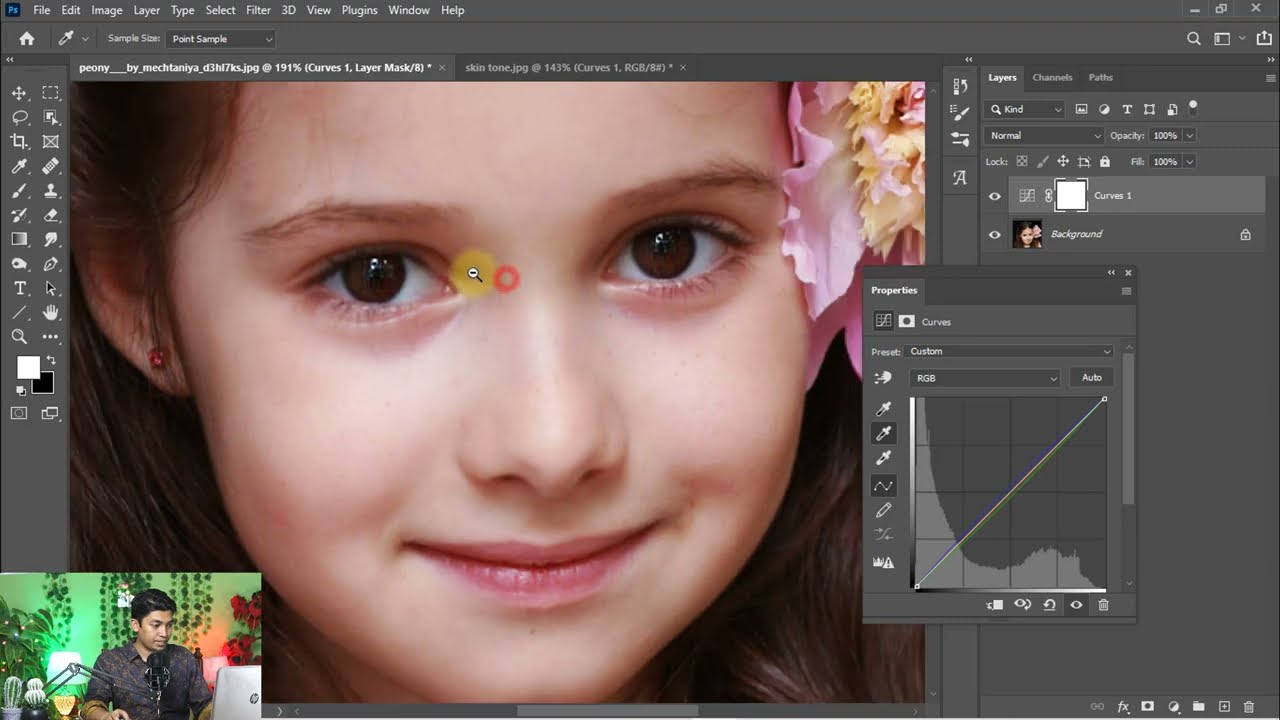
Task: Select the Line tool
Action: (x=19, y=313)
